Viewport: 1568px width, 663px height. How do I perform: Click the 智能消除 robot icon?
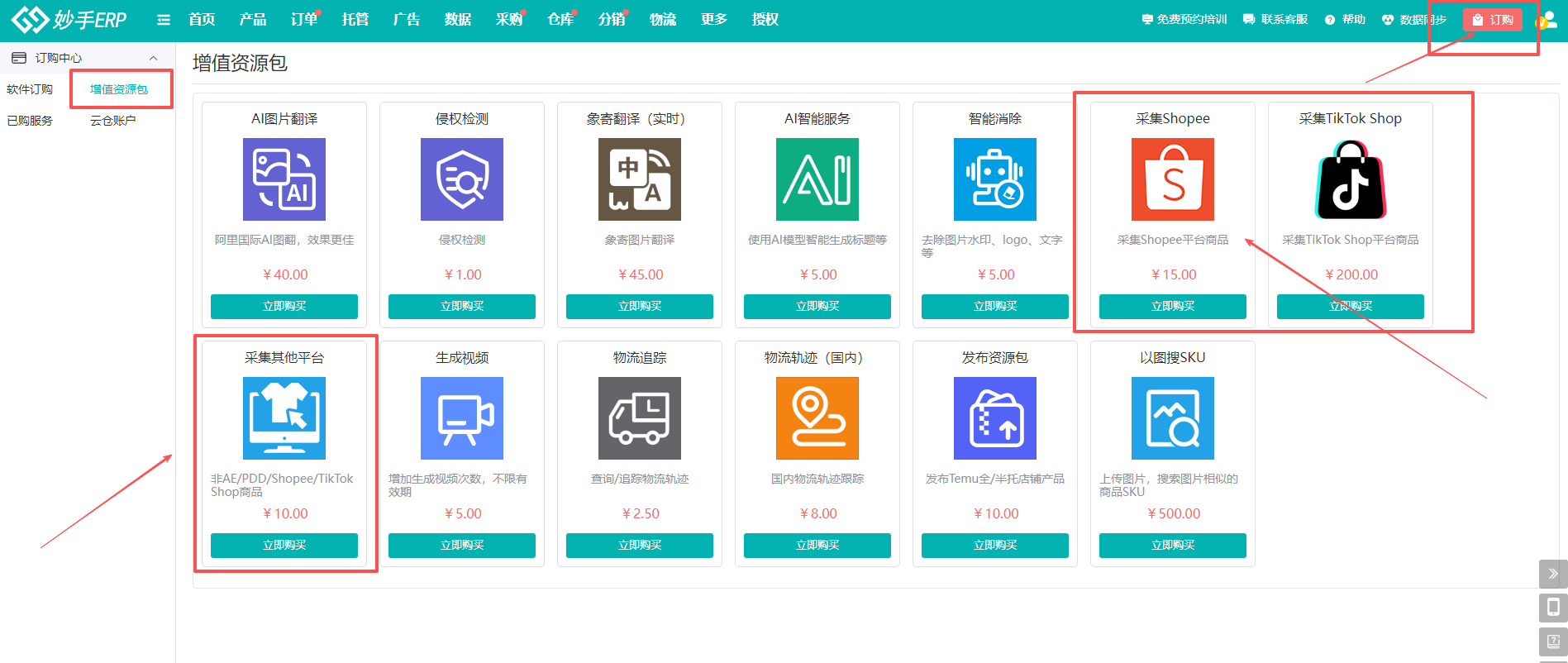995,179
